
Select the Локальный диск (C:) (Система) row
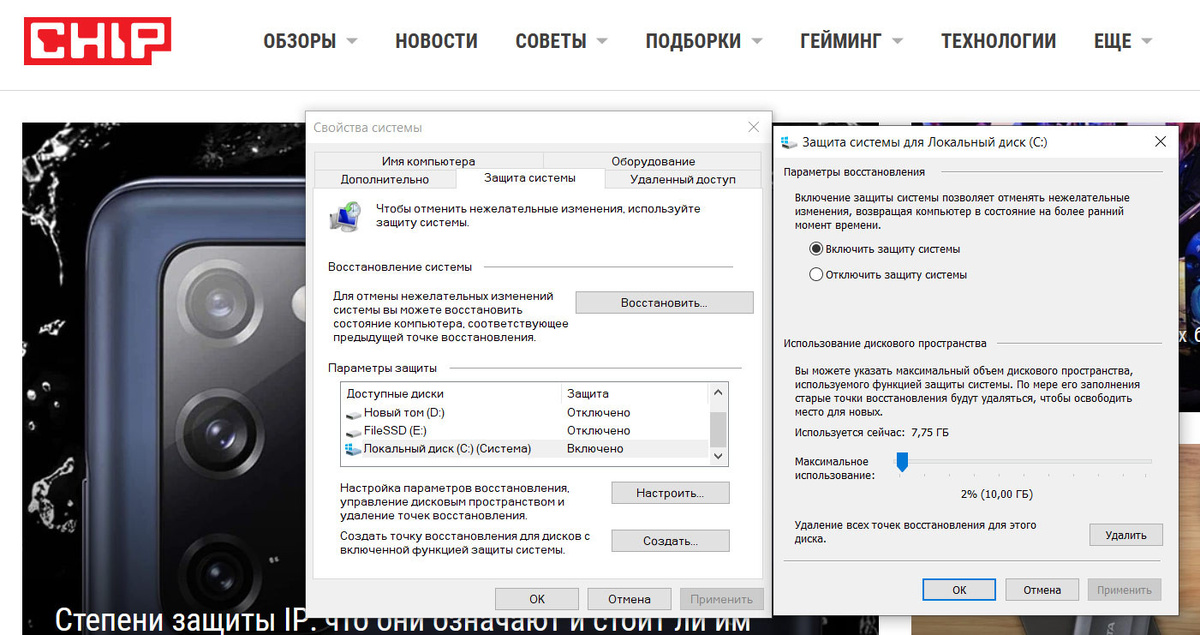click(x=525, y=449)
